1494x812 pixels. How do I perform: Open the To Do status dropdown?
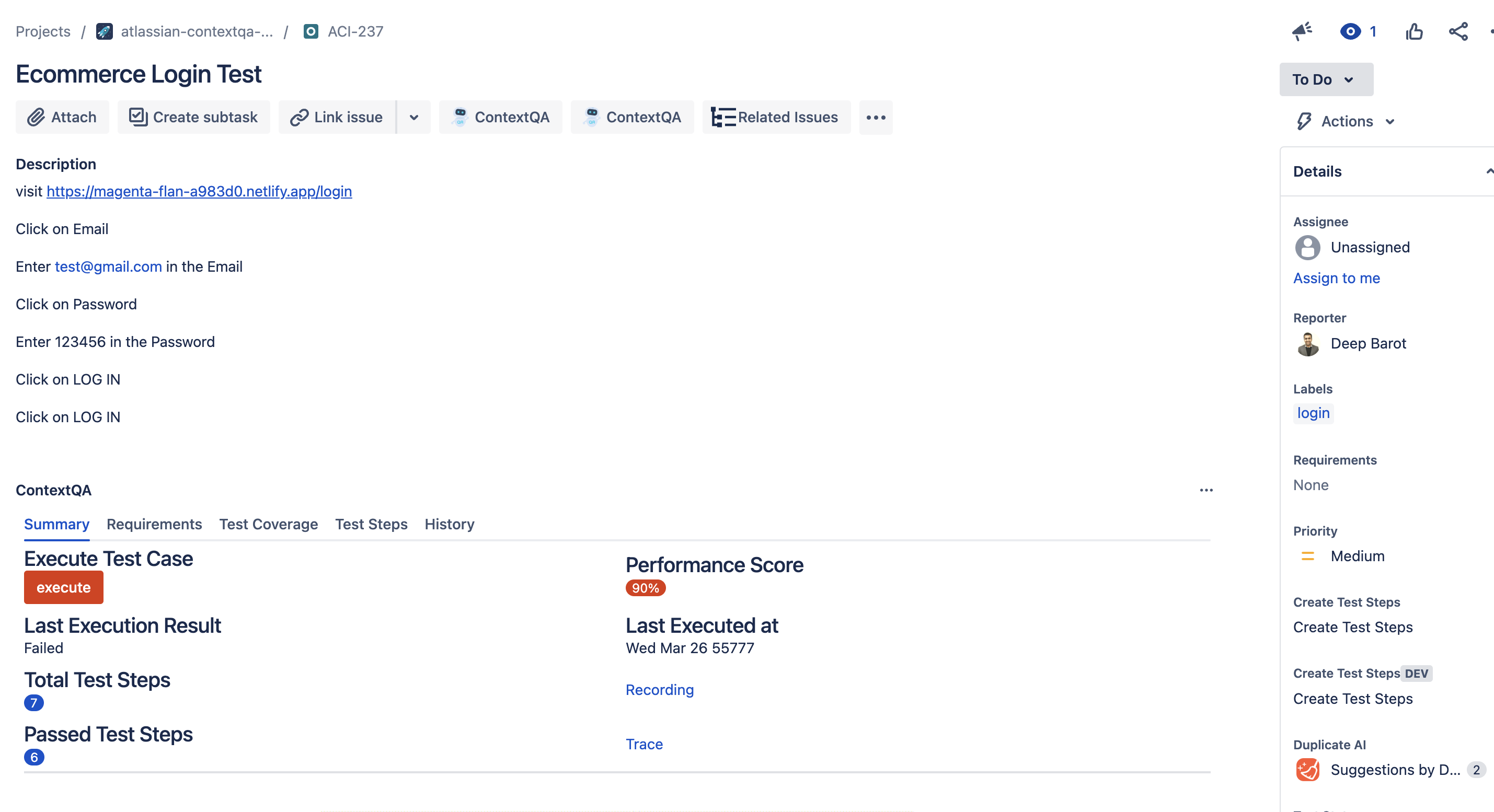coord(1325,79)
